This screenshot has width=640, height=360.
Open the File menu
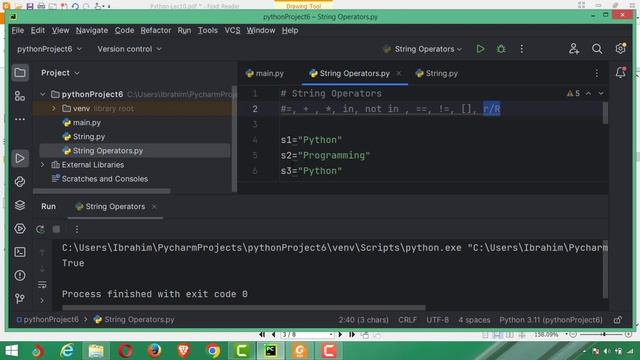pyautogui.click(x=18, y=31)
